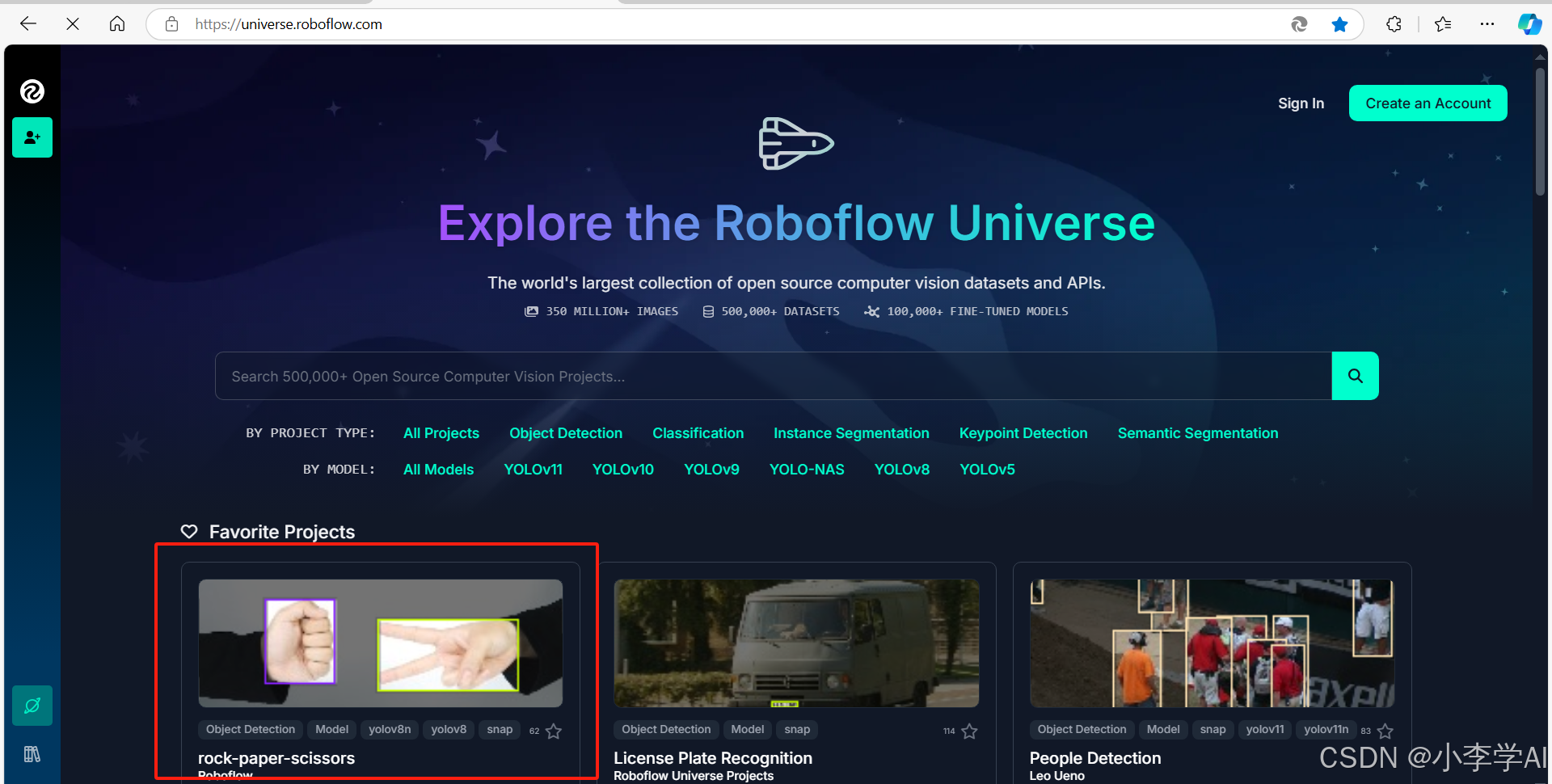Click the project search input field
Screen dimensions: 1552x784
pos(774,376)
